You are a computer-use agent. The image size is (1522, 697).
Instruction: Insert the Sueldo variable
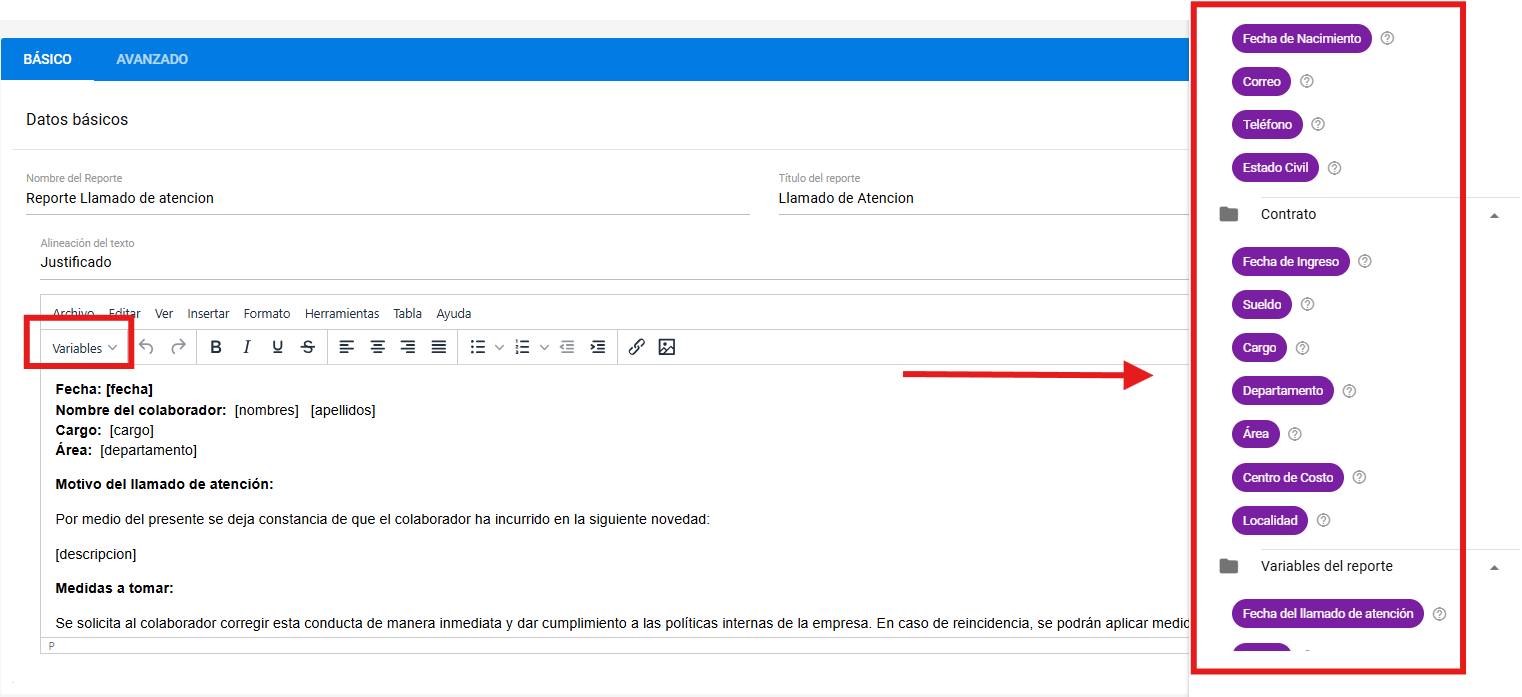tap(1261, 305)
